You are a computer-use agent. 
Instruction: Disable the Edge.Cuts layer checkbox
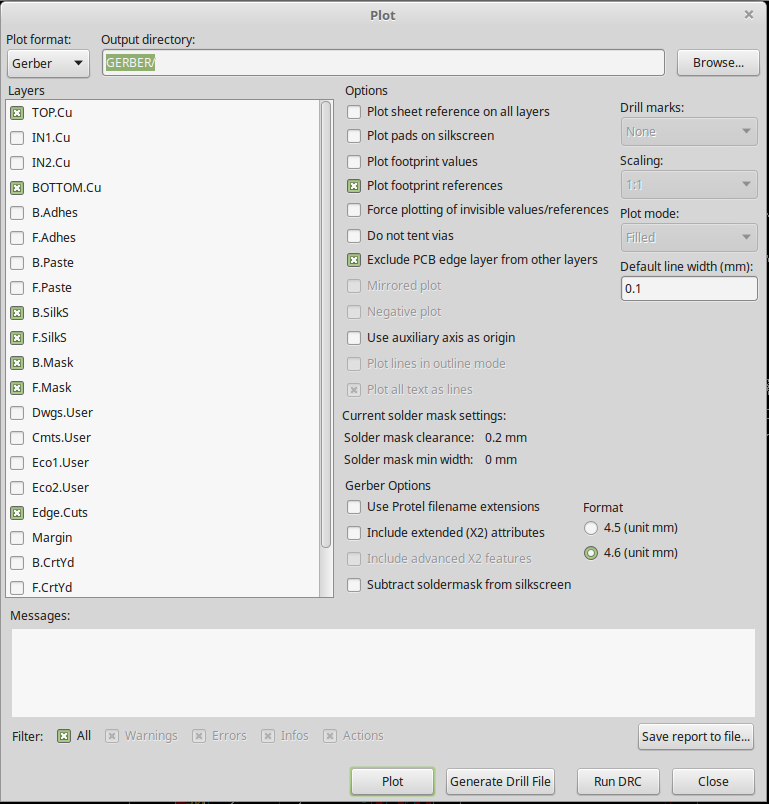pos(17,513)
